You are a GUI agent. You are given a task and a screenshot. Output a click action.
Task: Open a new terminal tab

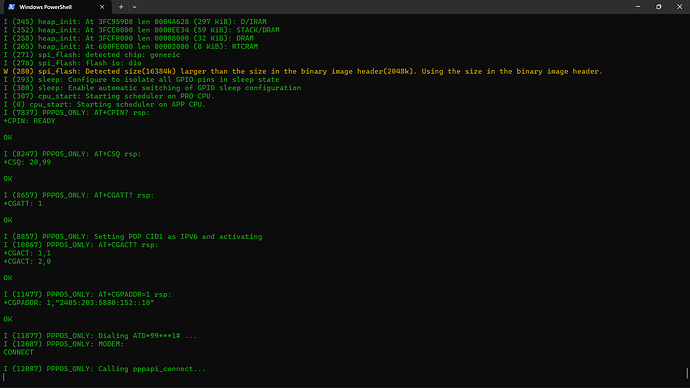[x=121, y=7]
